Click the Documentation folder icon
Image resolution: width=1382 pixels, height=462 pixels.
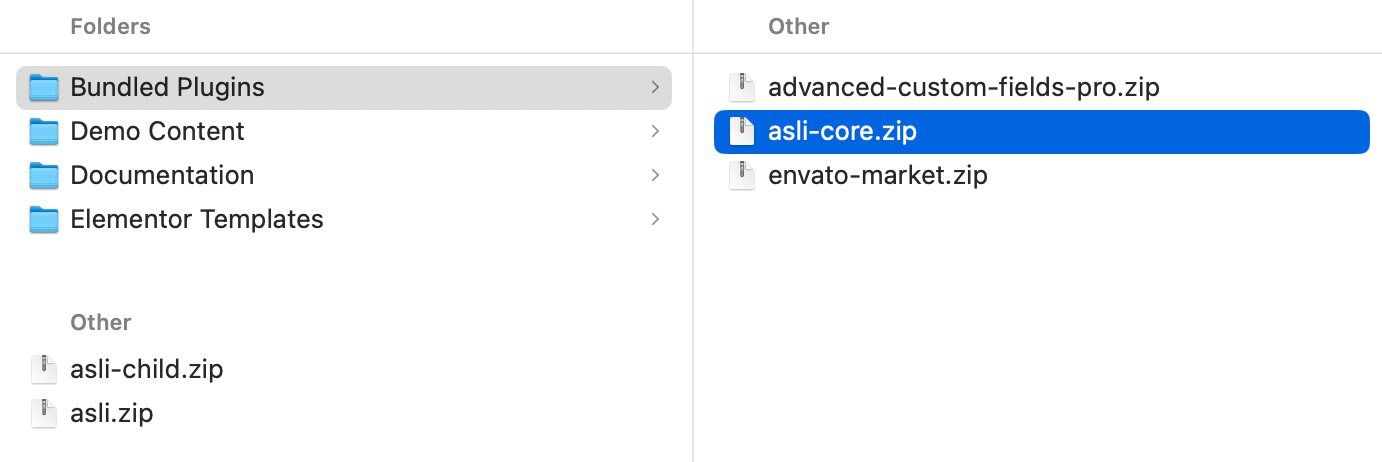coord(44,176)
